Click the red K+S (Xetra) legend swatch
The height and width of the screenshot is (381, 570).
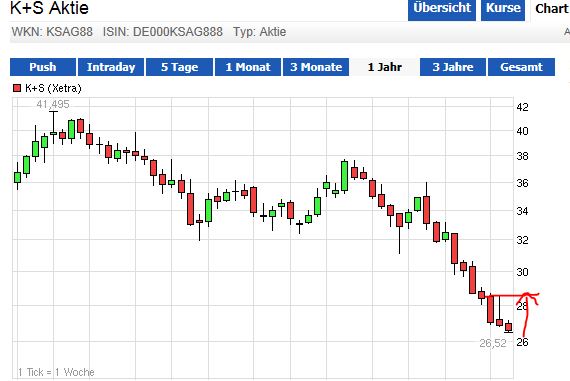point(17,88)
